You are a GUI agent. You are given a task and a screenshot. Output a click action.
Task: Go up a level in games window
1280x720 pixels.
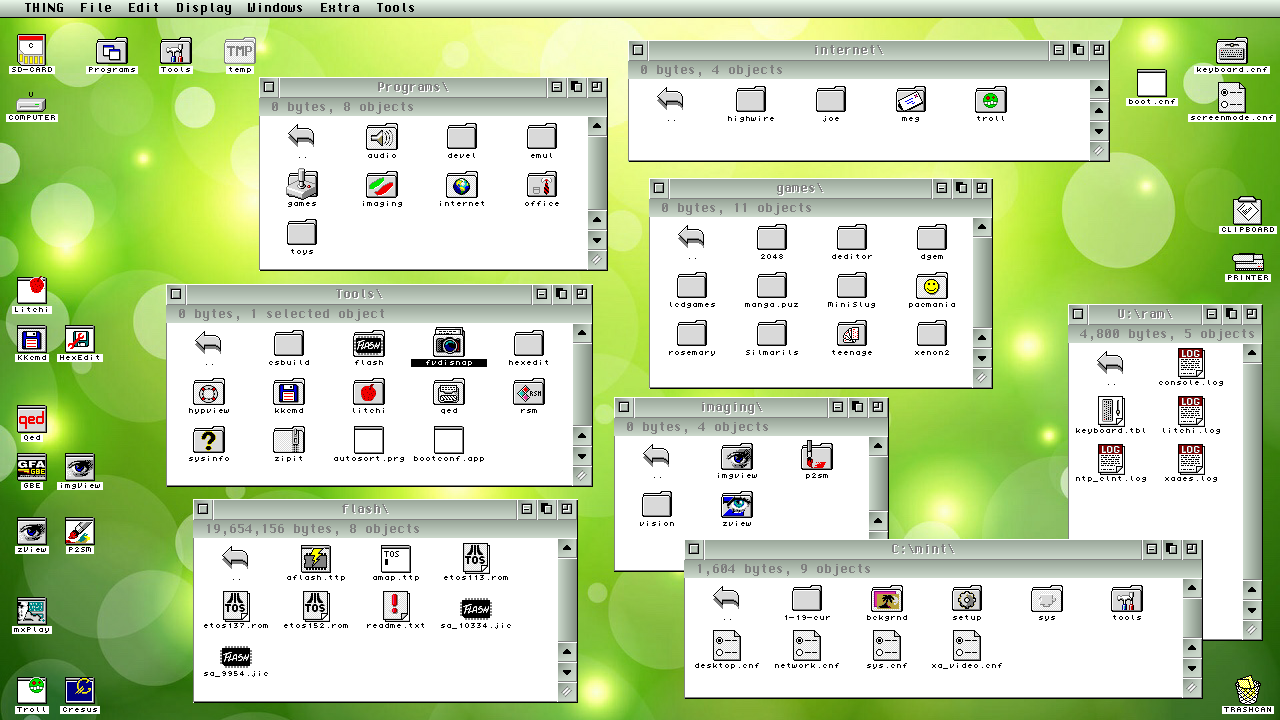coord(691,238)
